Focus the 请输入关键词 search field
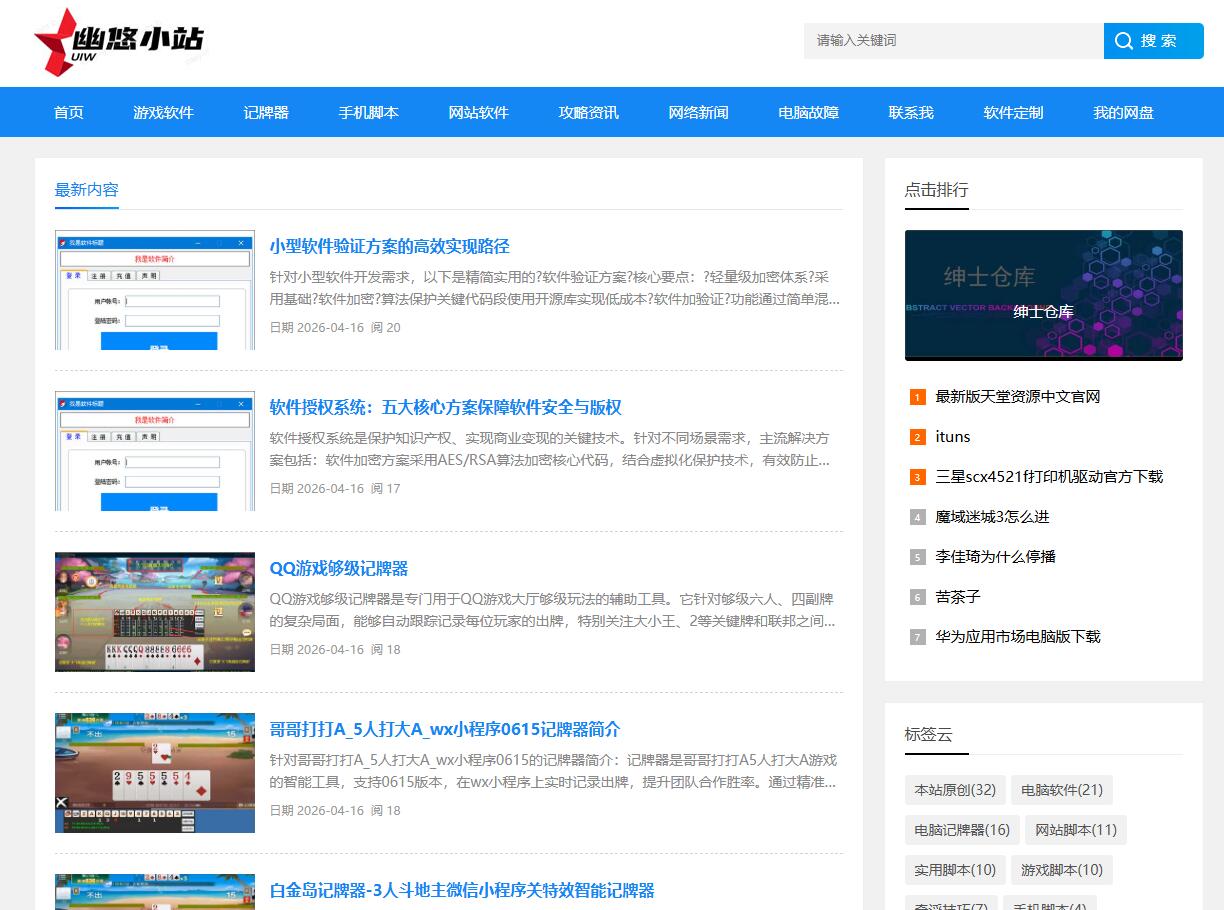 click(x=952, y=41)
